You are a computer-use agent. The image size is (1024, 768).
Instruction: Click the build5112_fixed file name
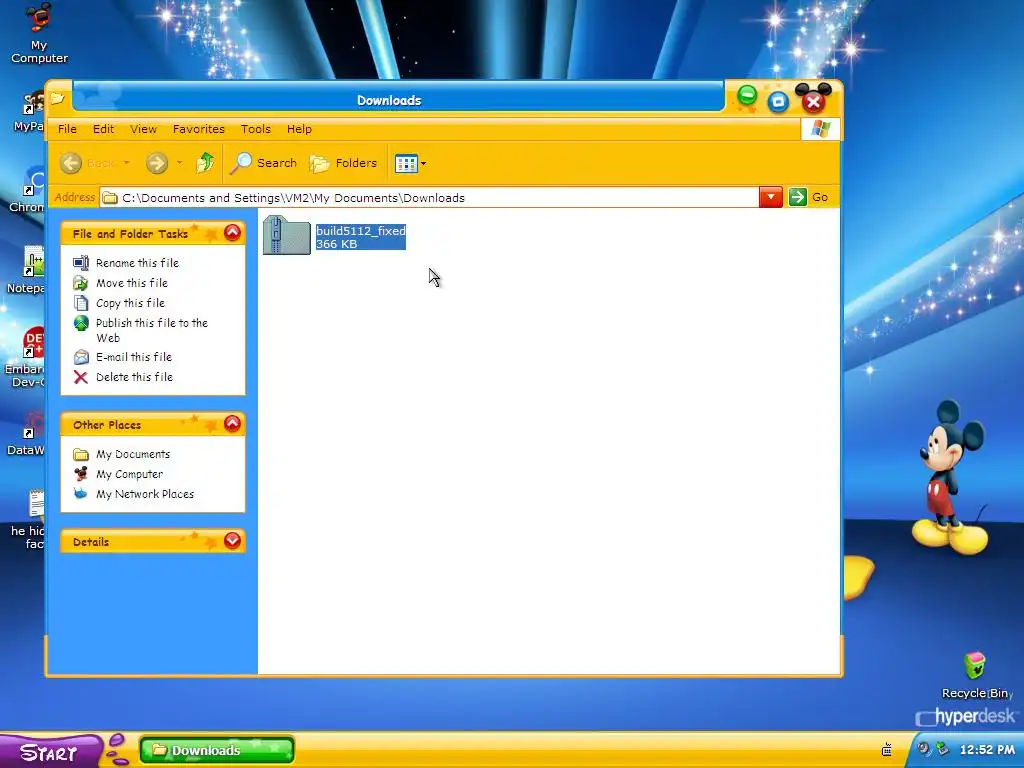(360, 231)
